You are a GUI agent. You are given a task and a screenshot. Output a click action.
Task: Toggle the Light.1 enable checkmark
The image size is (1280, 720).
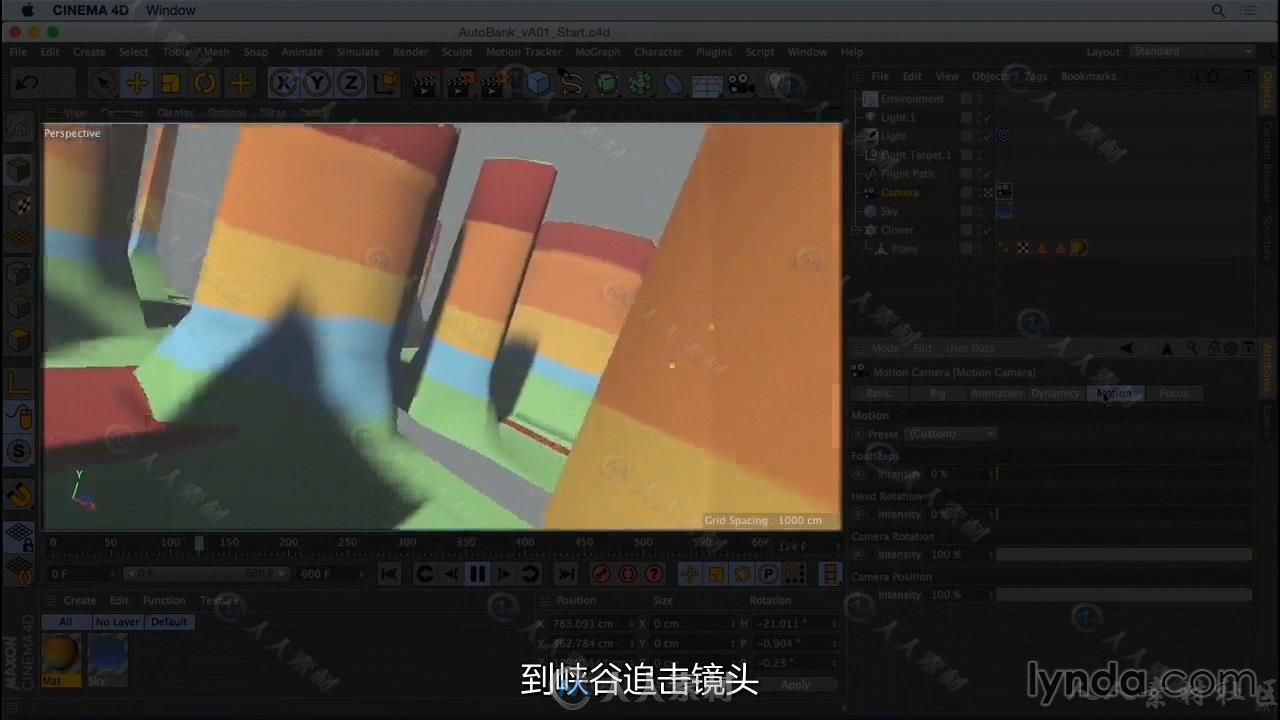pos(988,118)
